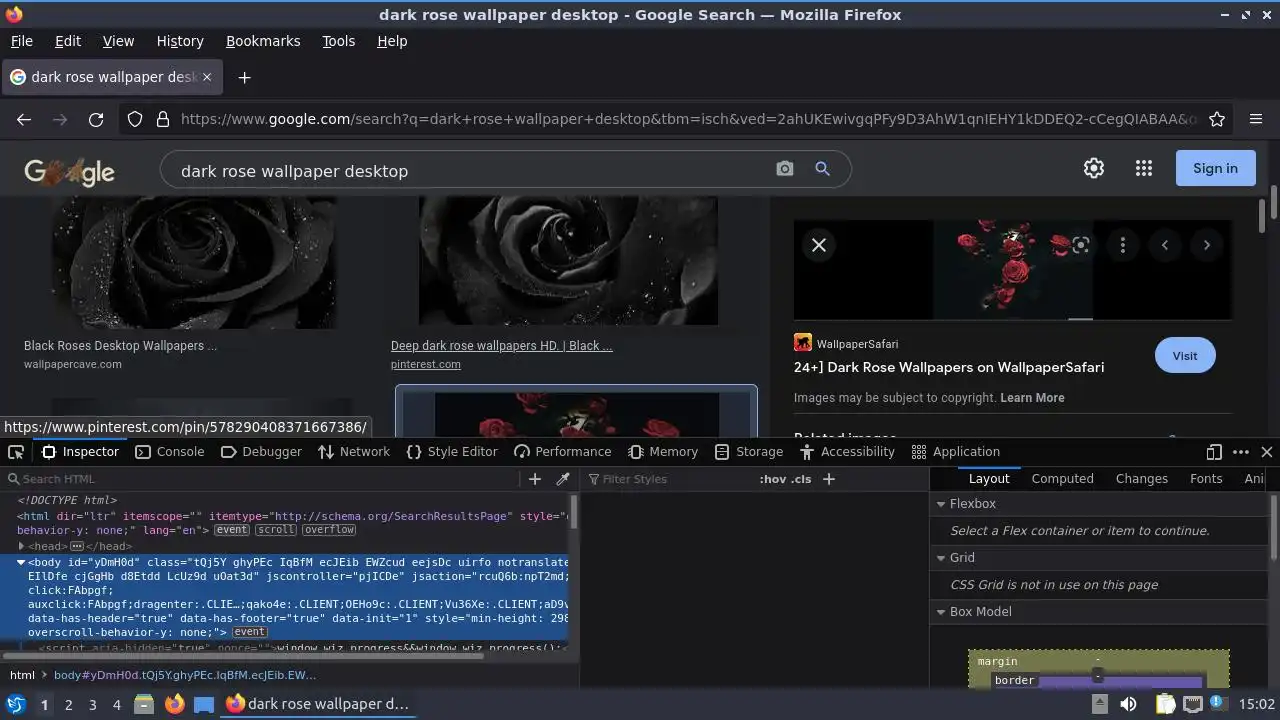Screen dimensions: 1280x720
Task: Open the preview three-dot more options
Action: click(1123, 245)
